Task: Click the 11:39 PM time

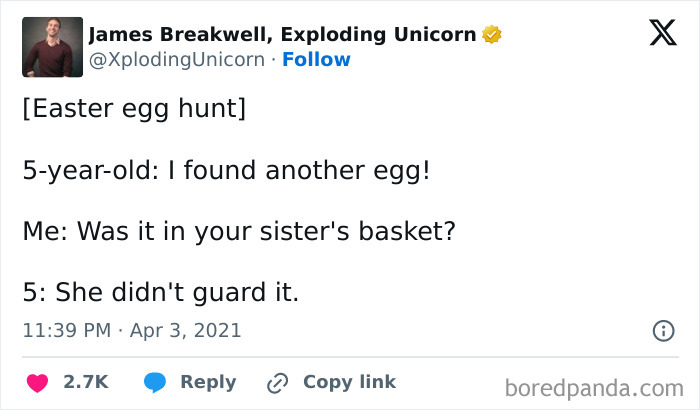Action: 66,330
